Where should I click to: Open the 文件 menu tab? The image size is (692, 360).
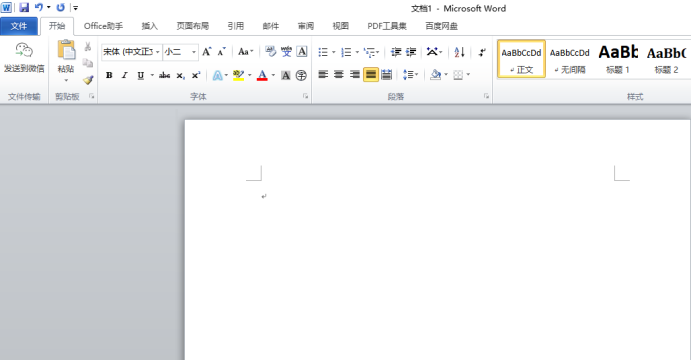19,26
